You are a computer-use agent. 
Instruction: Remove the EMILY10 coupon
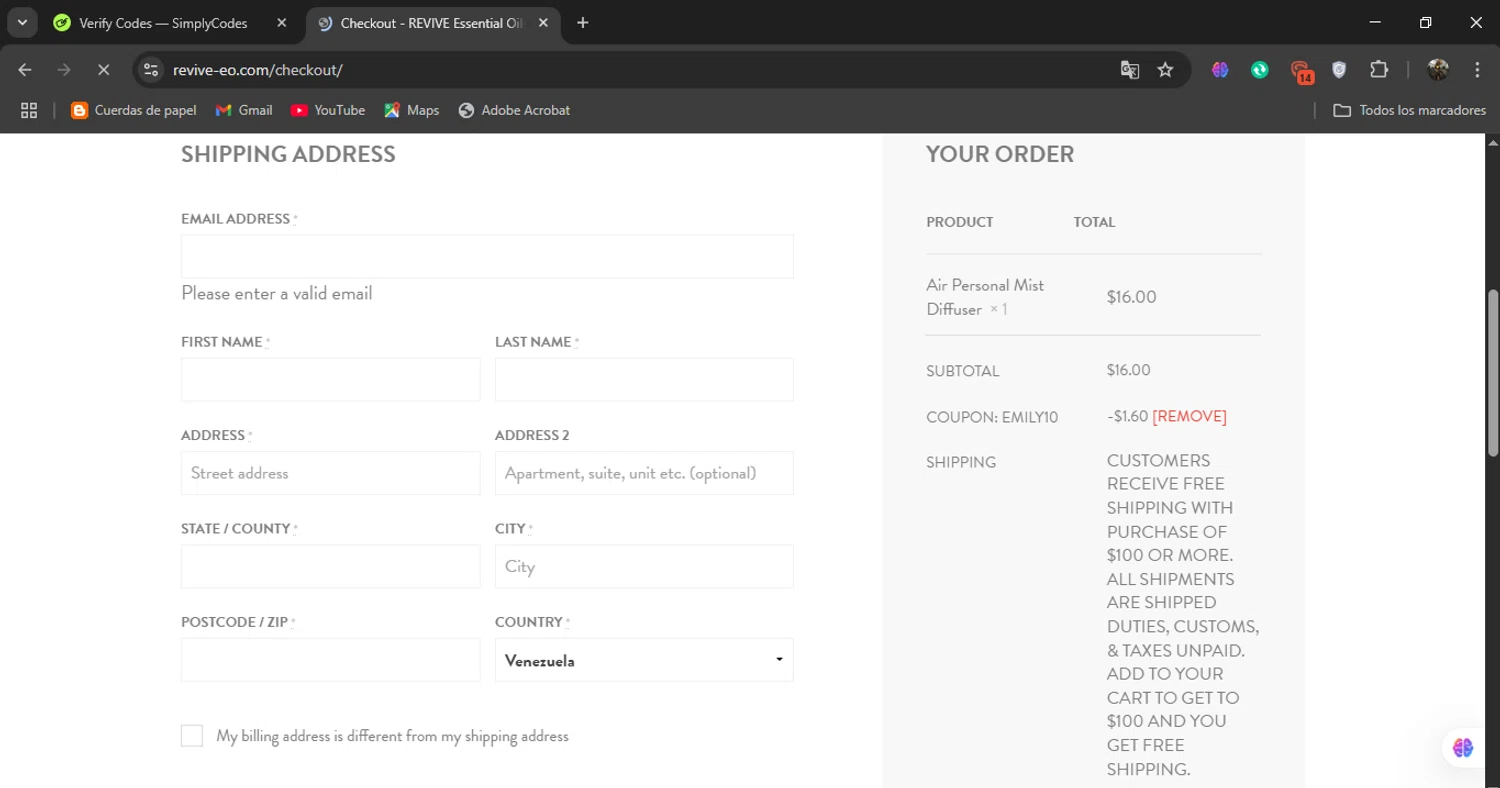[x=1189, y=416]
